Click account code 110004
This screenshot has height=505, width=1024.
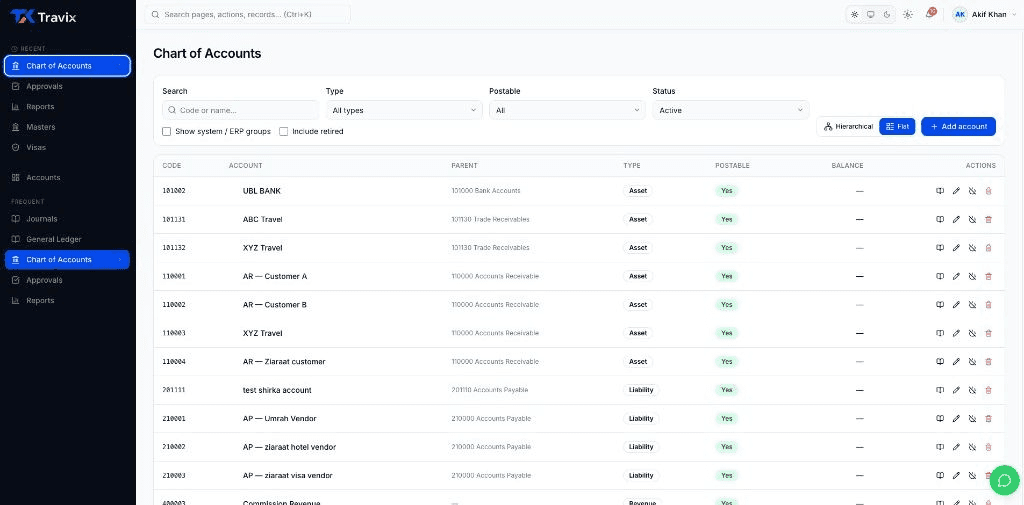[x=174, y=361]
